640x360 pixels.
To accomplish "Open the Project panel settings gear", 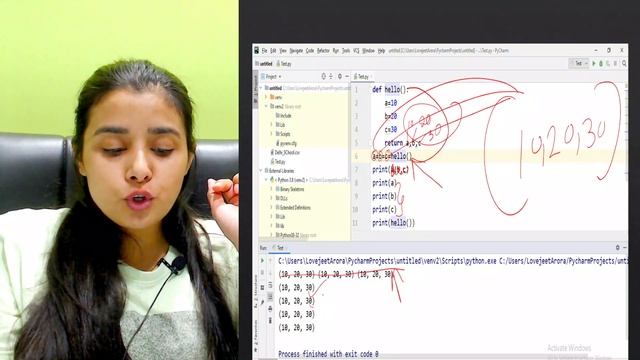I will pos(340,76).
